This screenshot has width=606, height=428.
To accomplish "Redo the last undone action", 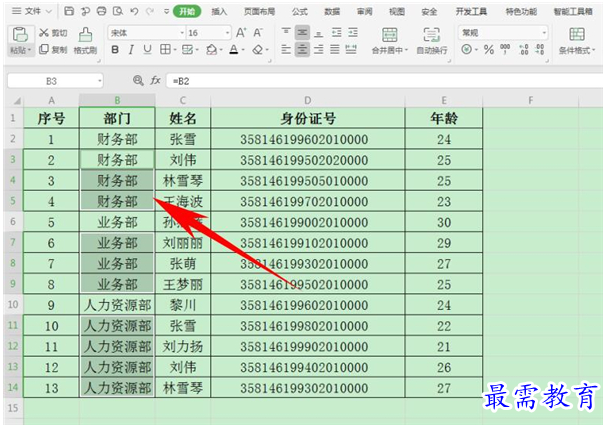I will [x=150, y=12].
